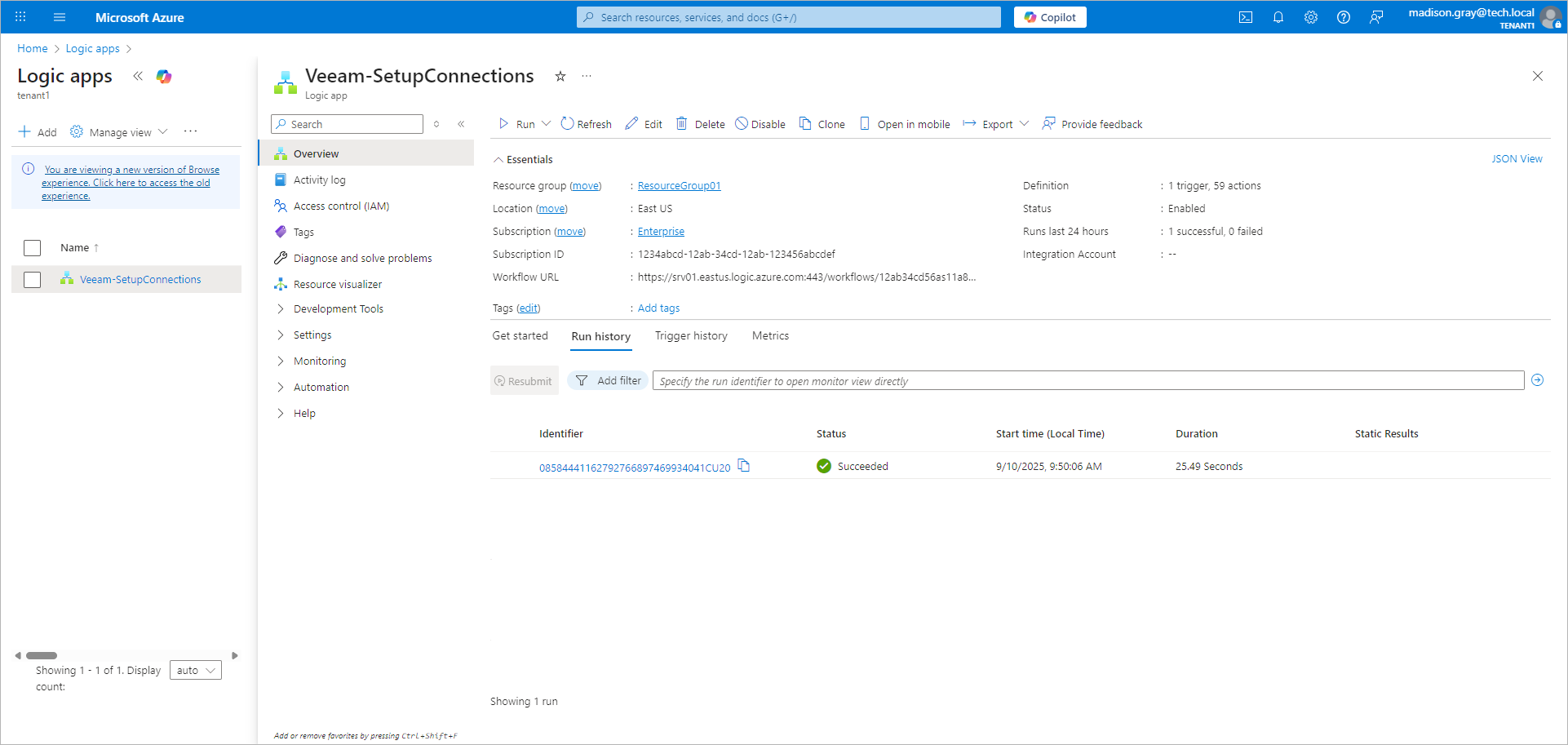Click Provide feedback in toolbar
1568x745 pixels.
1092,124
